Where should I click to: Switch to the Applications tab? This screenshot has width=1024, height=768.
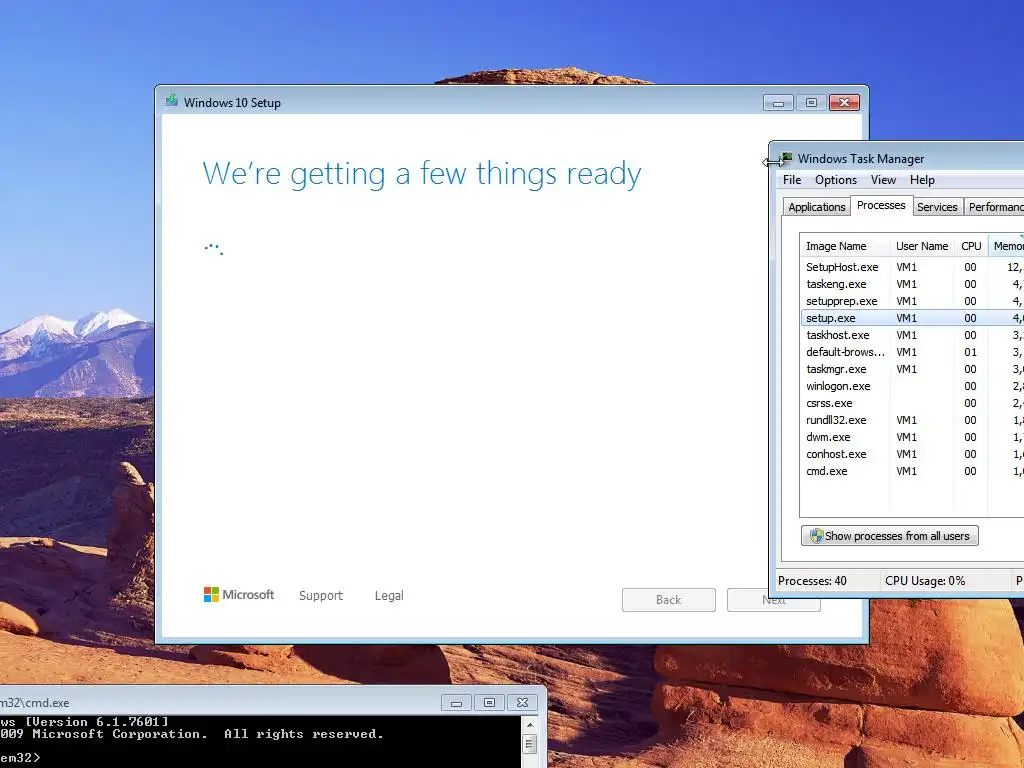[816, 207]
